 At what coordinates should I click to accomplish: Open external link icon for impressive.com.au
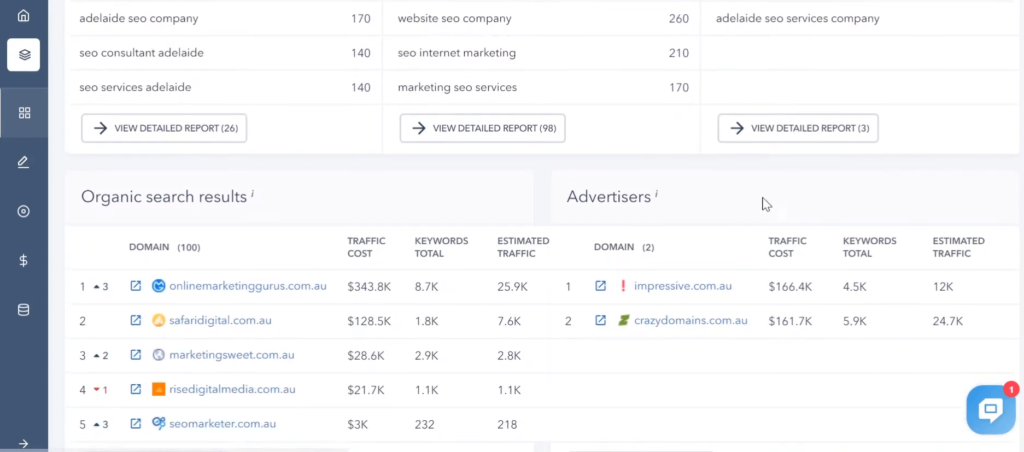coord(601,286)
